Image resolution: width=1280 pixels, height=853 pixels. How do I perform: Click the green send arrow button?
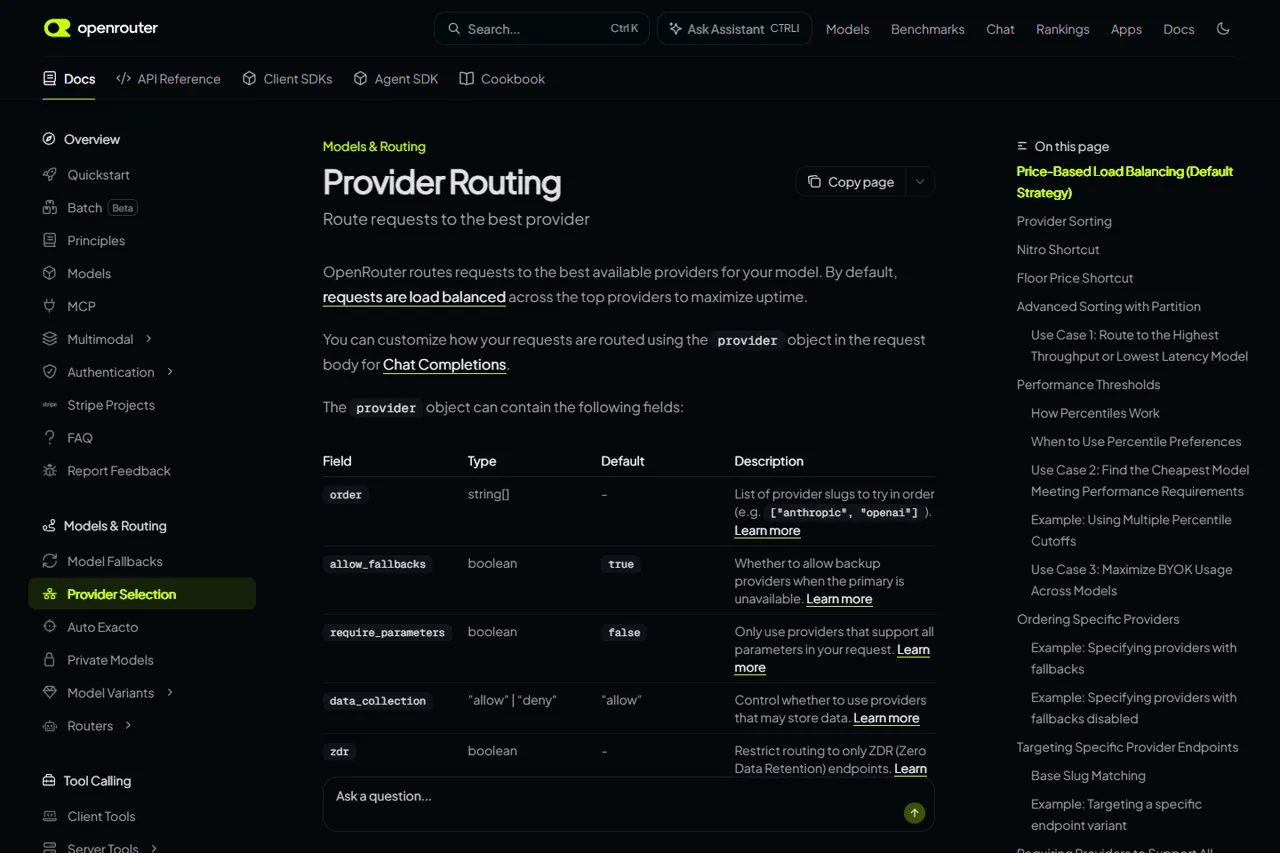click(x=914, y=813)
